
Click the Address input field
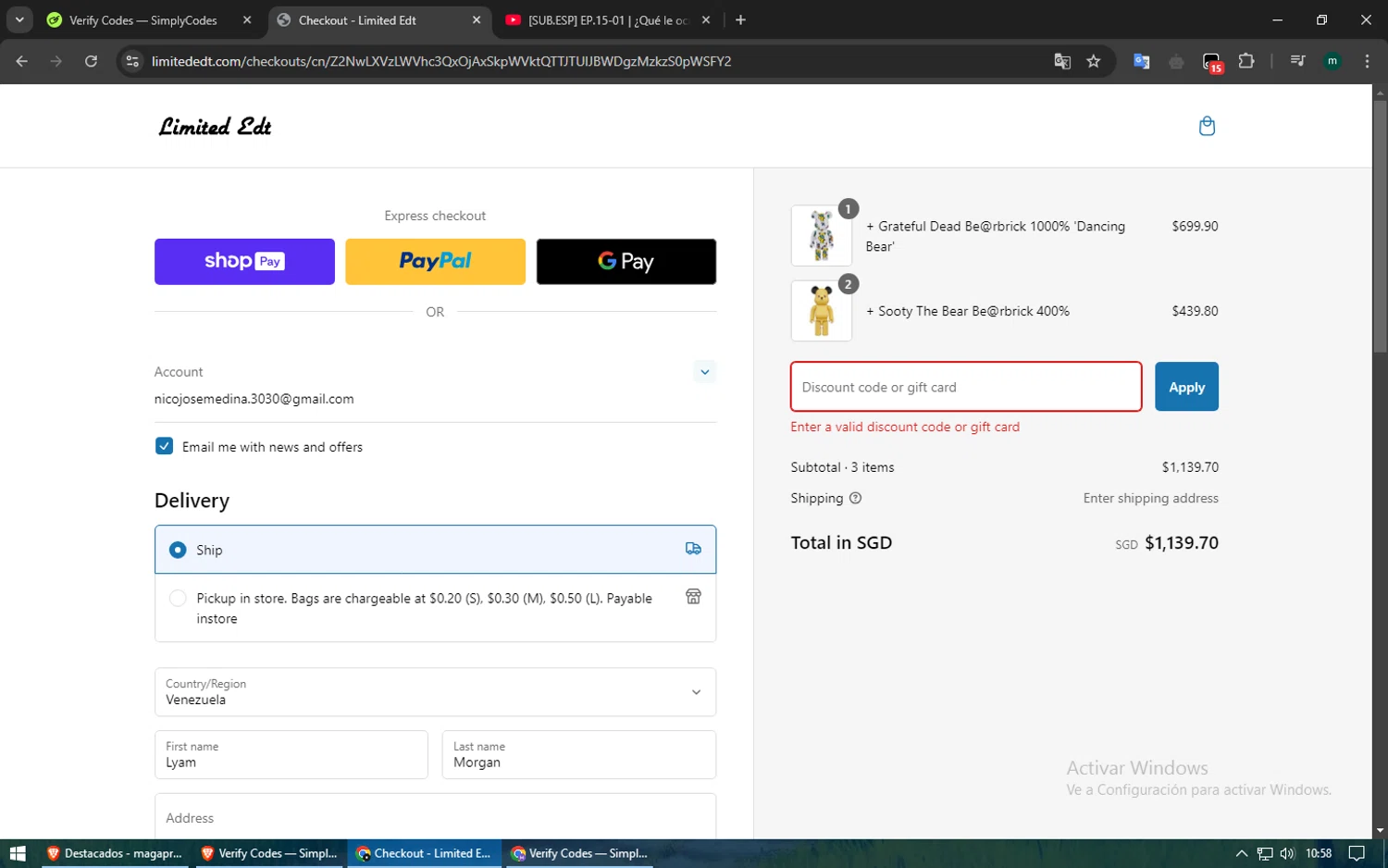(x=435, y=817)
